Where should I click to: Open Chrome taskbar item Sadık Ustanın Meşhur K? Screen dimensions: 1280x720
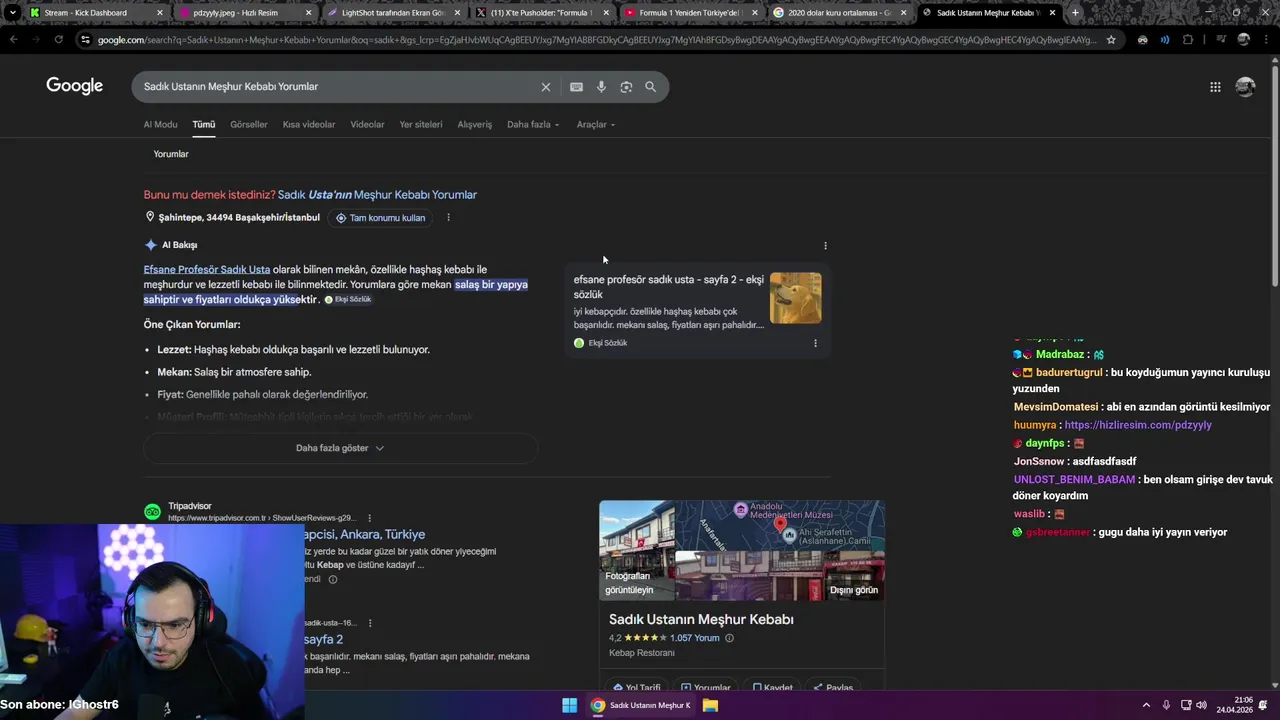[641, 705]
